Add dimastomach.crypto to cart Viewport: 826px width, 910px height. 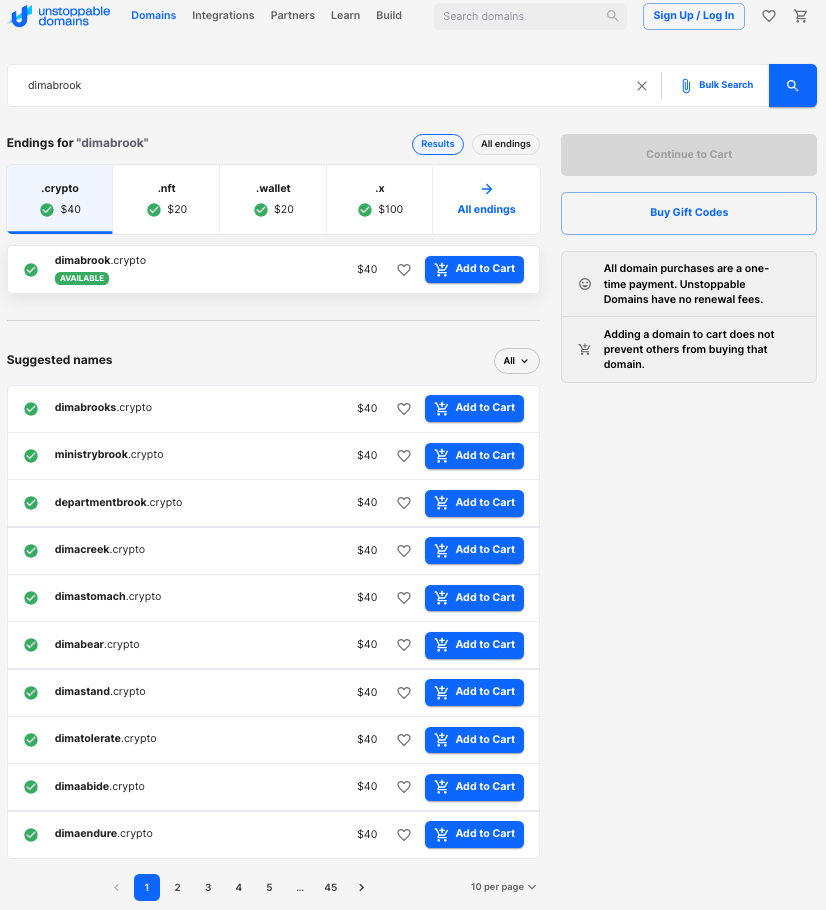474,597
